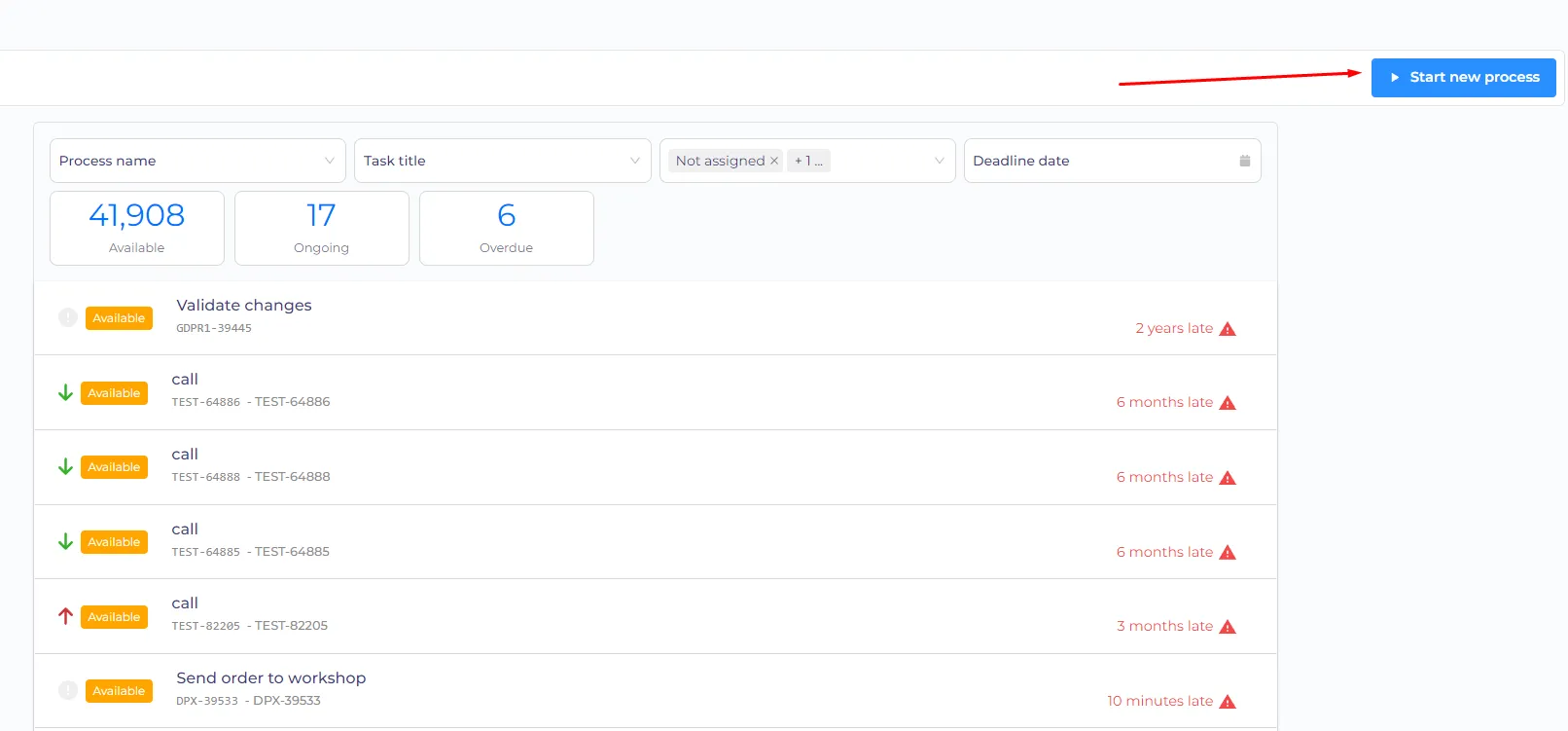Show the hidden +1 assignee tag
This screenshot has width=1568, height=731.
[808, 161]
